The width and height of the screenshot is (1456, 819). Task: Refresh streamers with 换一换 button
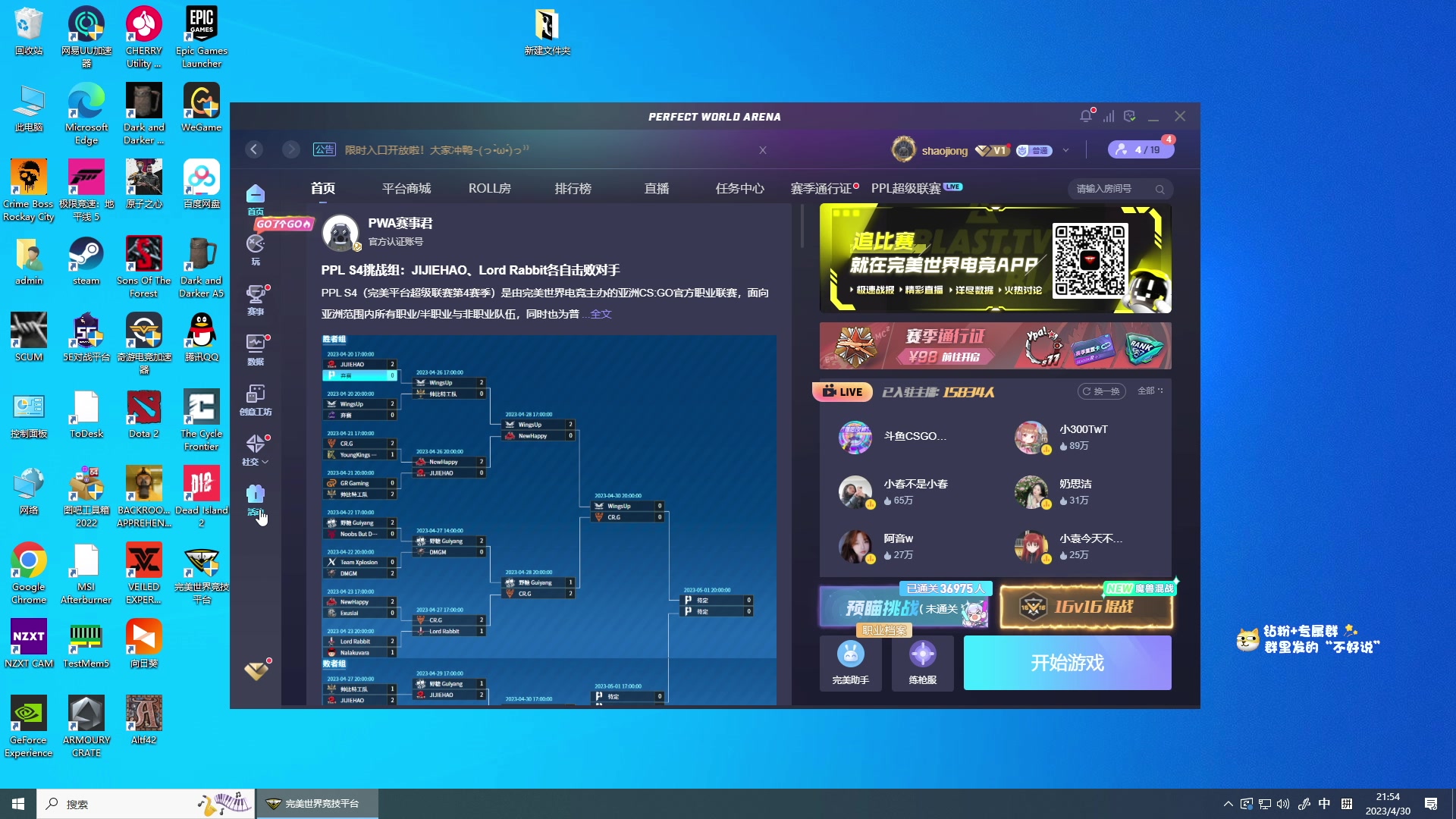1101,391
